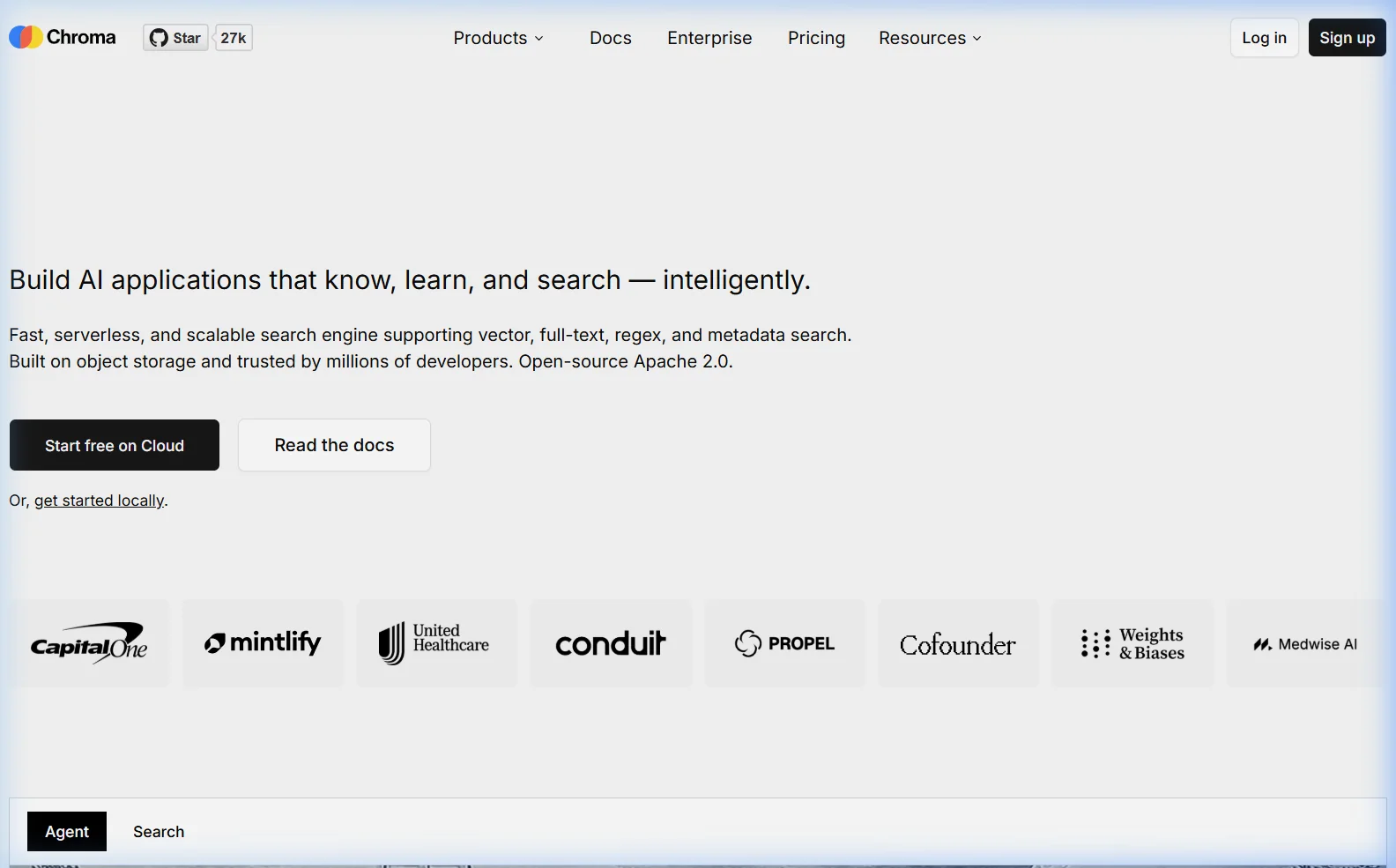Click Start free on Cloud
Viewport: 1396px width, 868px height.
(115, 445)
